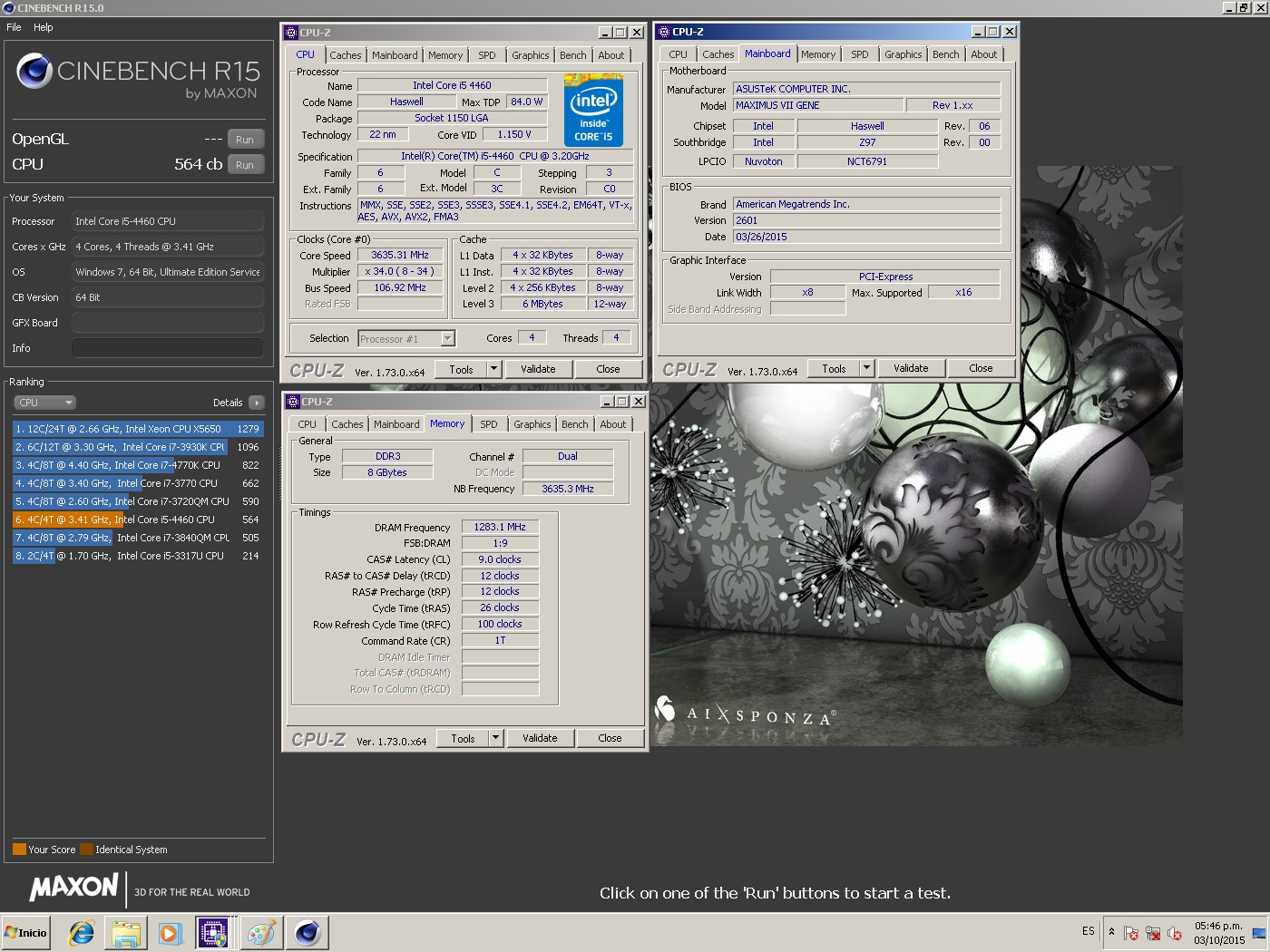The height and width of the screenshot is (952, 1270).
Task: Open Action Center flag icon in tray
Action: (x=1131, y=933)
